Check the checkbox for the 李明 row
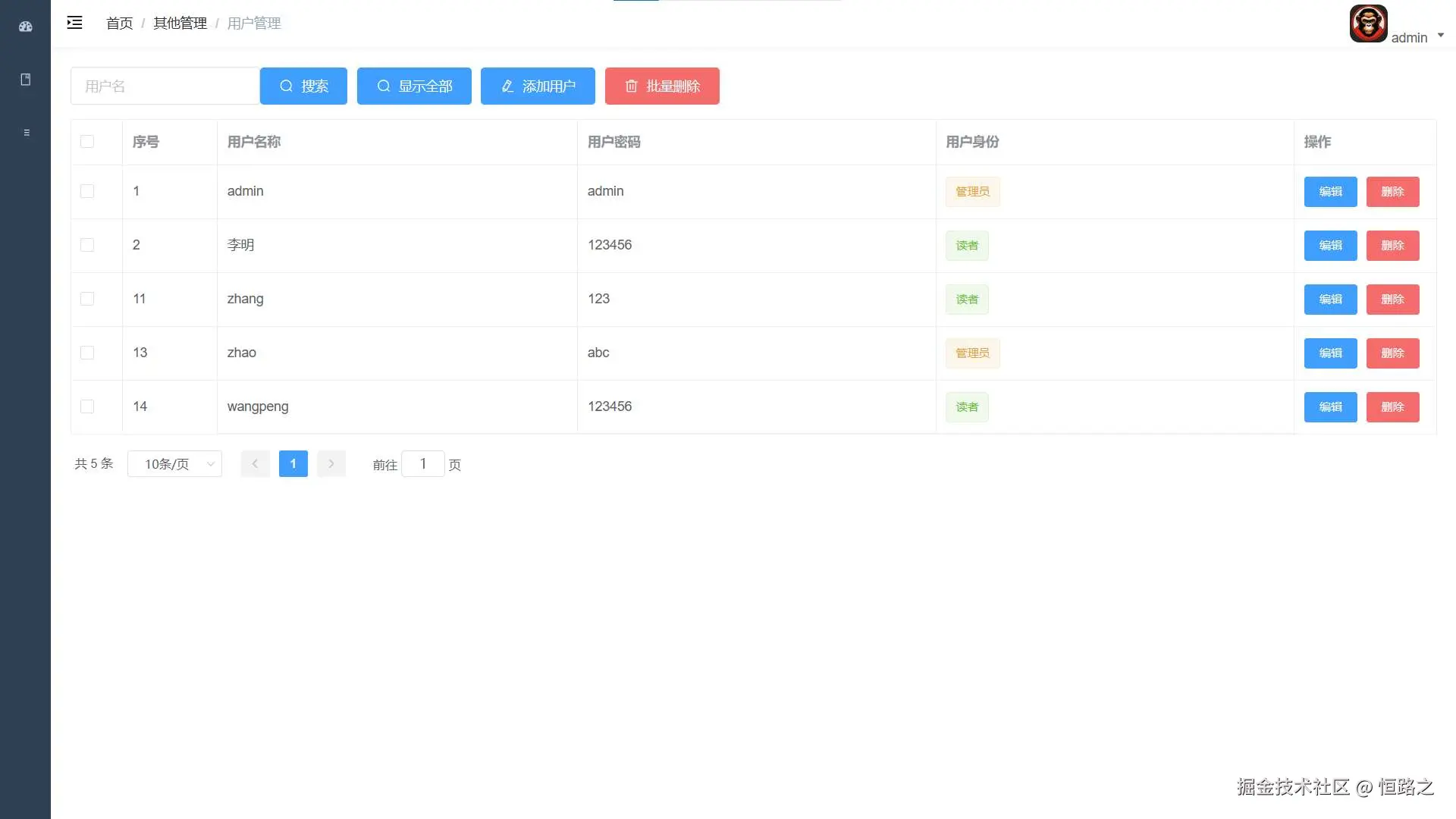The height and width of the screenshot is (819, 1456). point(87,245)
